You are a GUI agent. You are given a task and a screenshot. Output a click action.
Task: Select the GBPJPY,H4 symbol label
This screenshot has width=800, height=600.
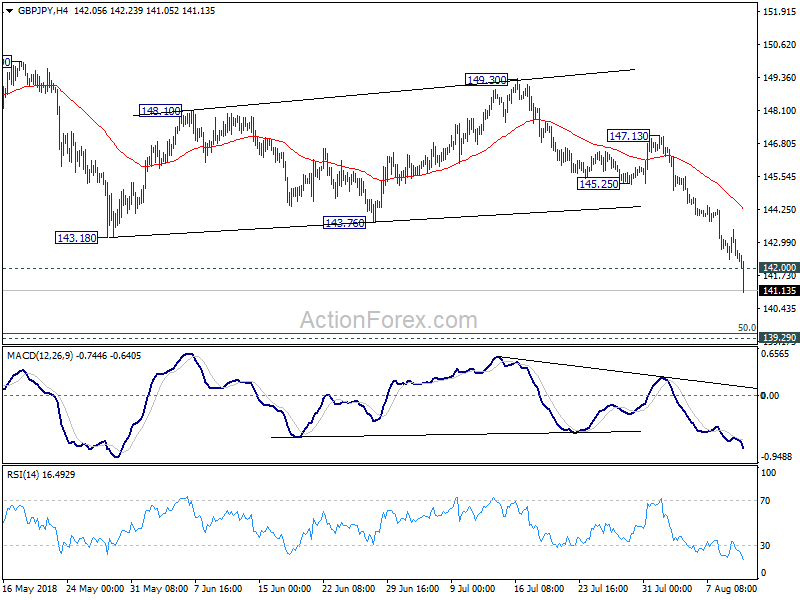pyautogui.click(x=43, y=11)
